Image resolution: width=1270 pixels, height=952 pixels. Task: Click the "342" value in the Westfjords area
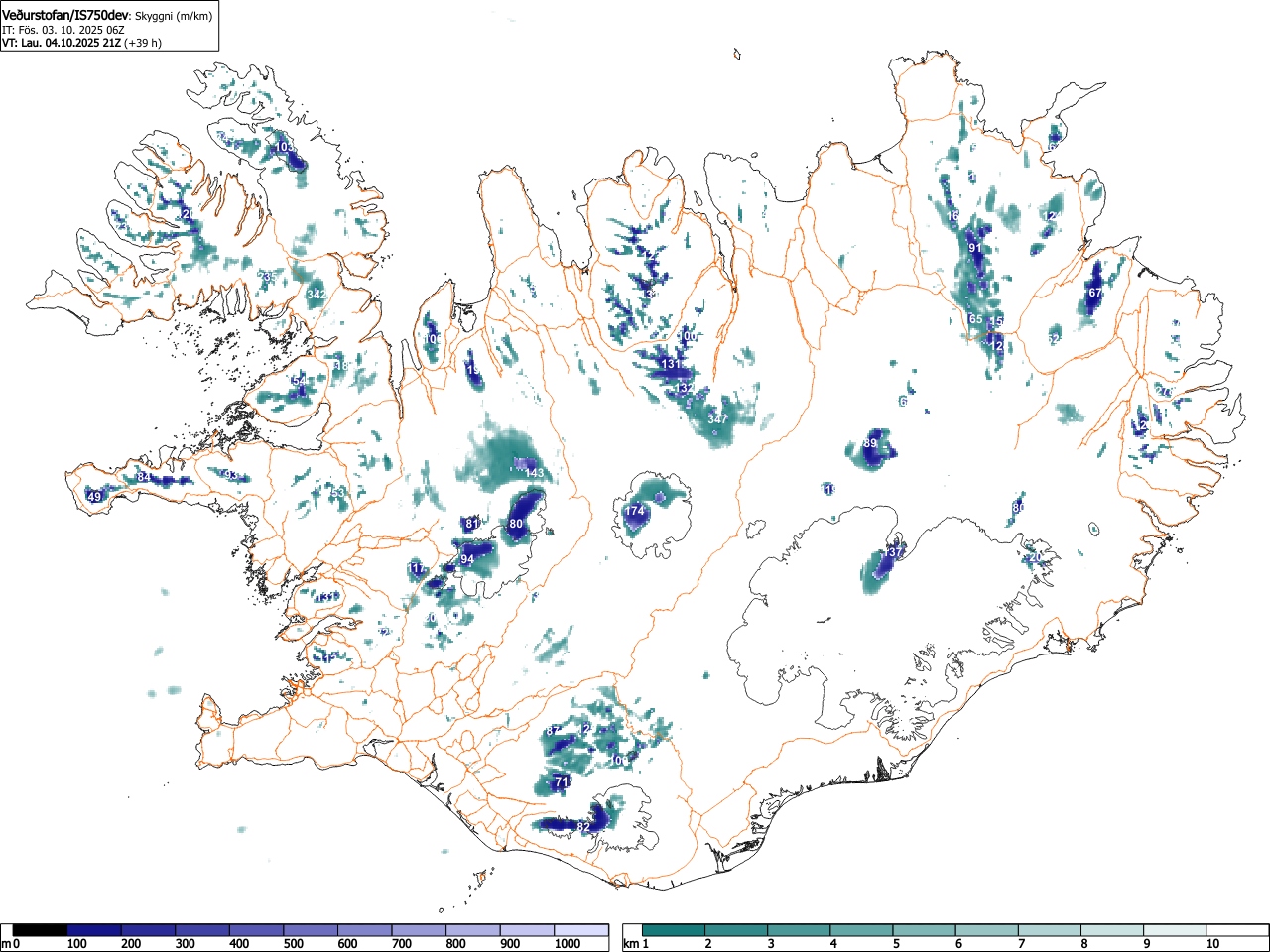tap(316, 295)
